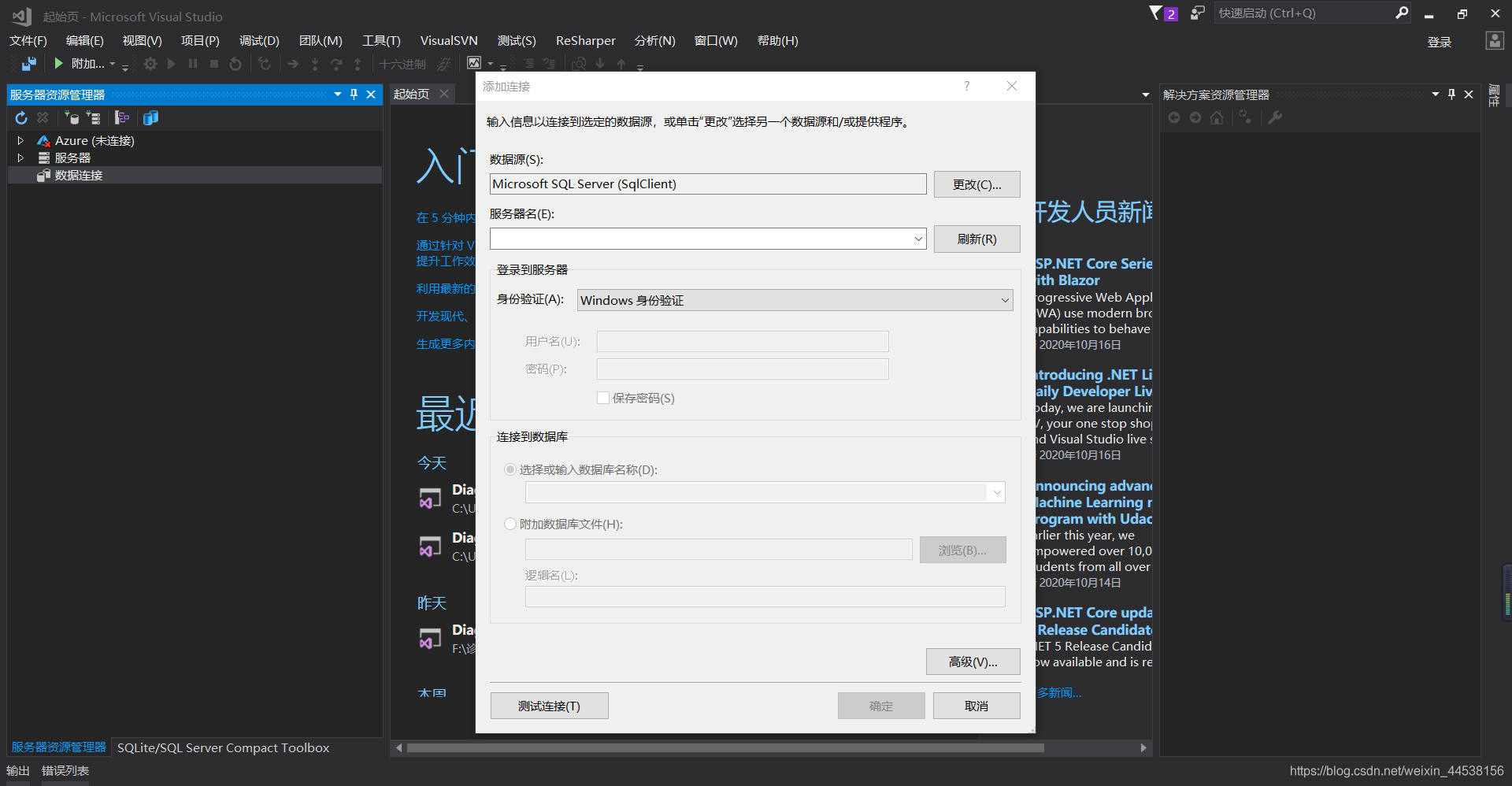Click the Diagnostic Tools graph icon
This screenshot has width=1512, height=786.
click(474, 63)
